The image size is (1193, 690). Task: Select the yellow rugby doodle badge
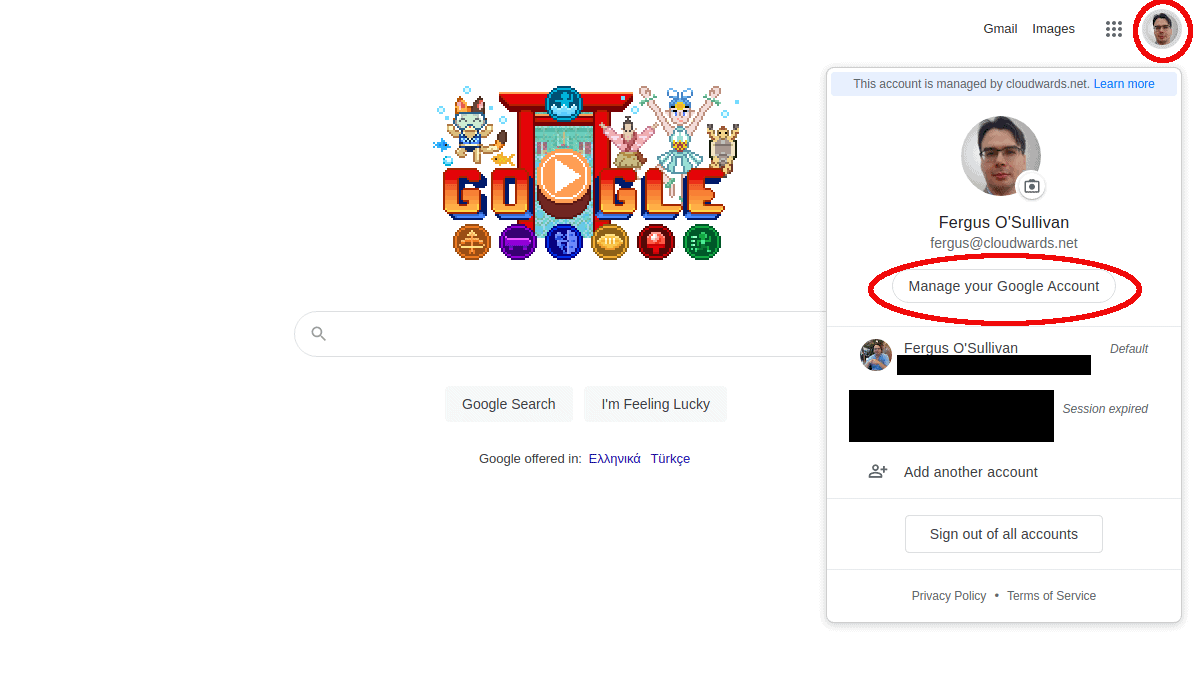(609, 243)
